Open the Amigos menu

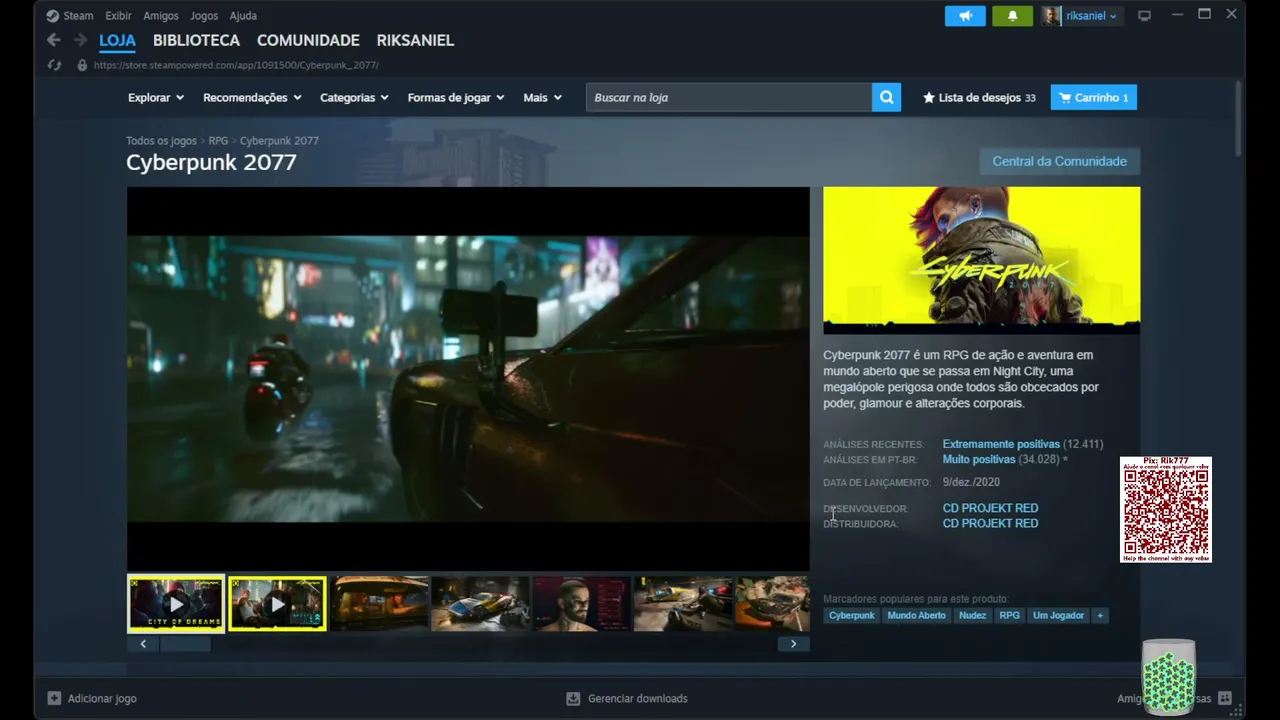(160, 15)
